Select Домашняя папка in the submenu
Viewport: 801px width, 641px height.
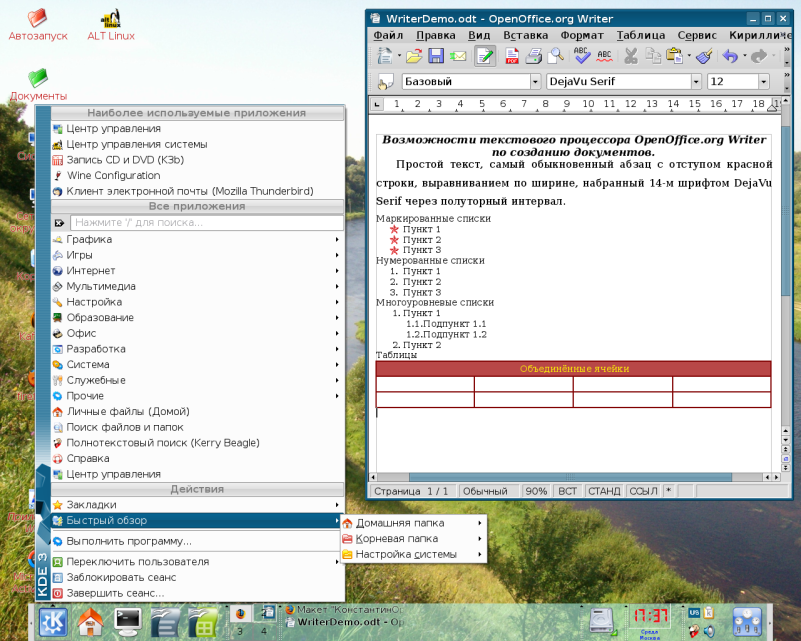[400, 523]
